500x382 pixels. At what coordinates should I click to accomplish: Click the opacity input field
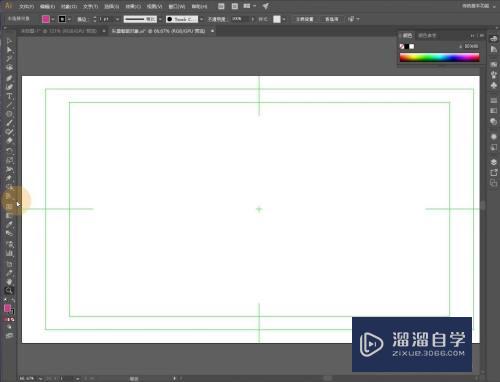[x=240, y=19]
